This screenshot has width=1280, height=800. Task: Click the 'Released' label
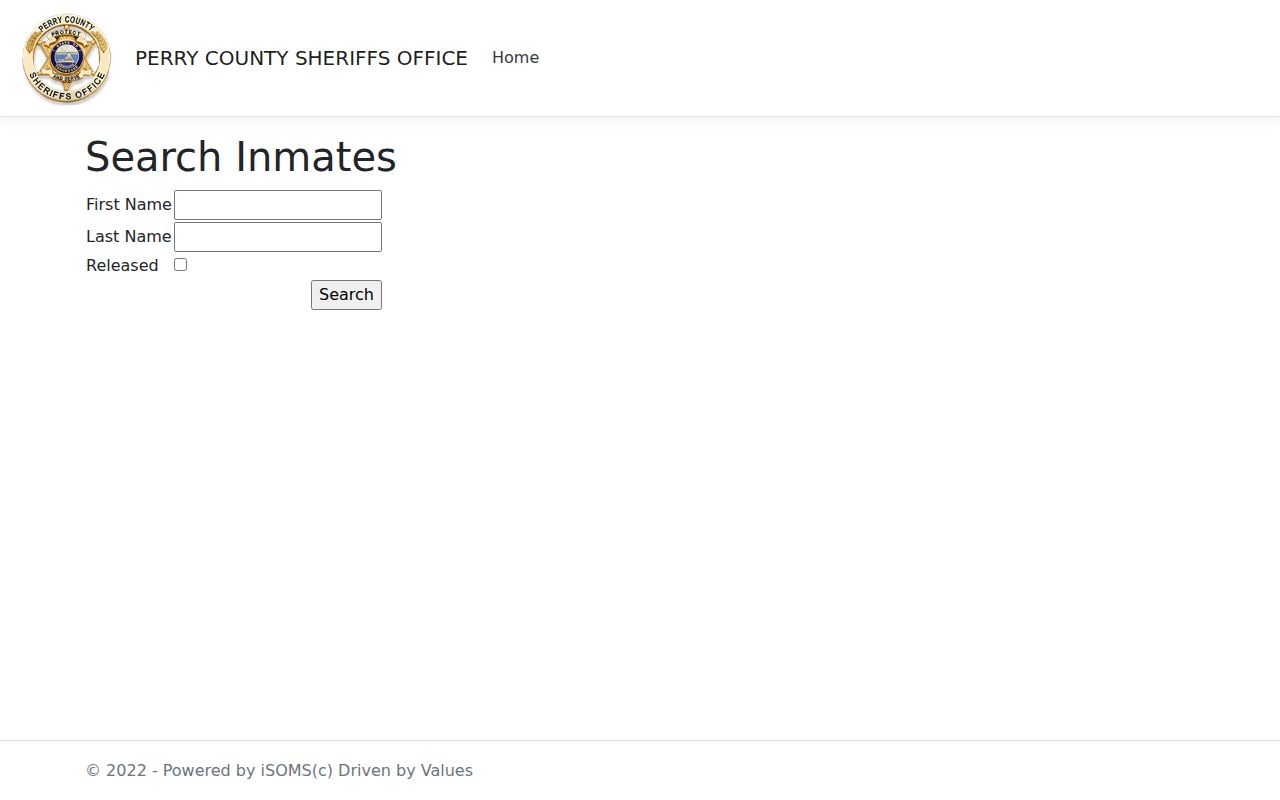pyautogui.click(x=122, y=265)
